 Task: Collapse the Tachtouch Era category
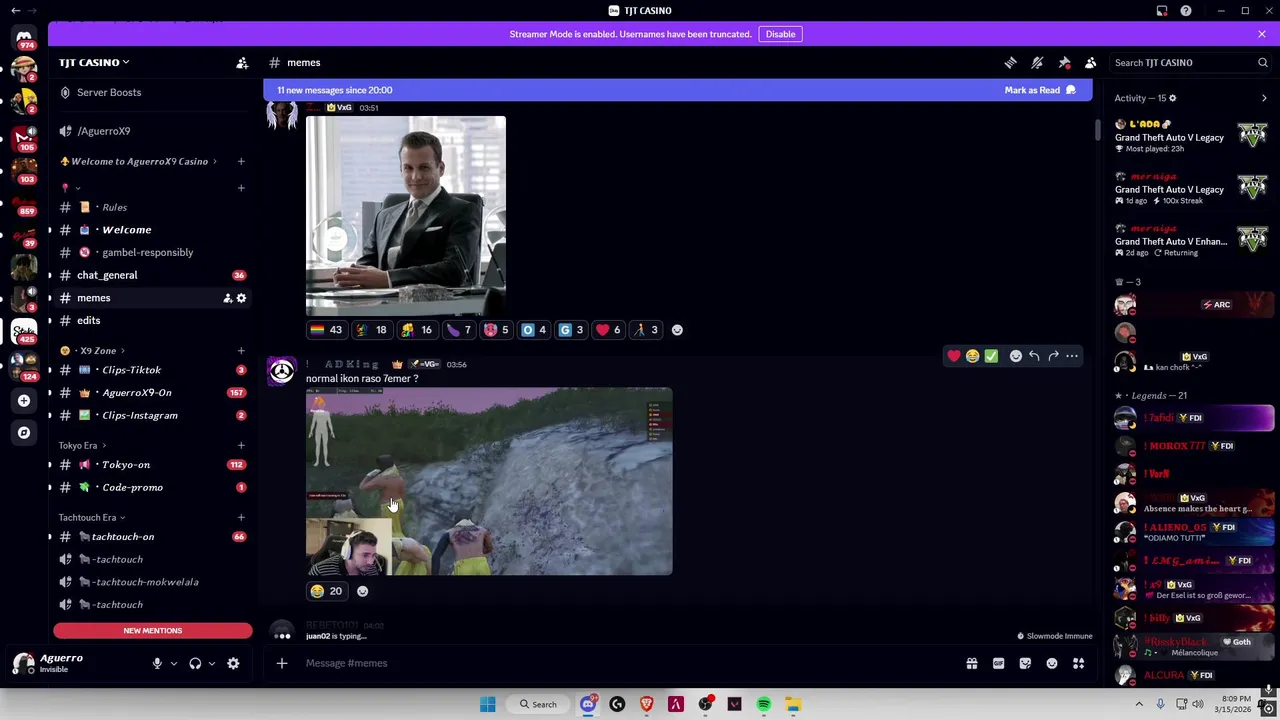point(91,517)
